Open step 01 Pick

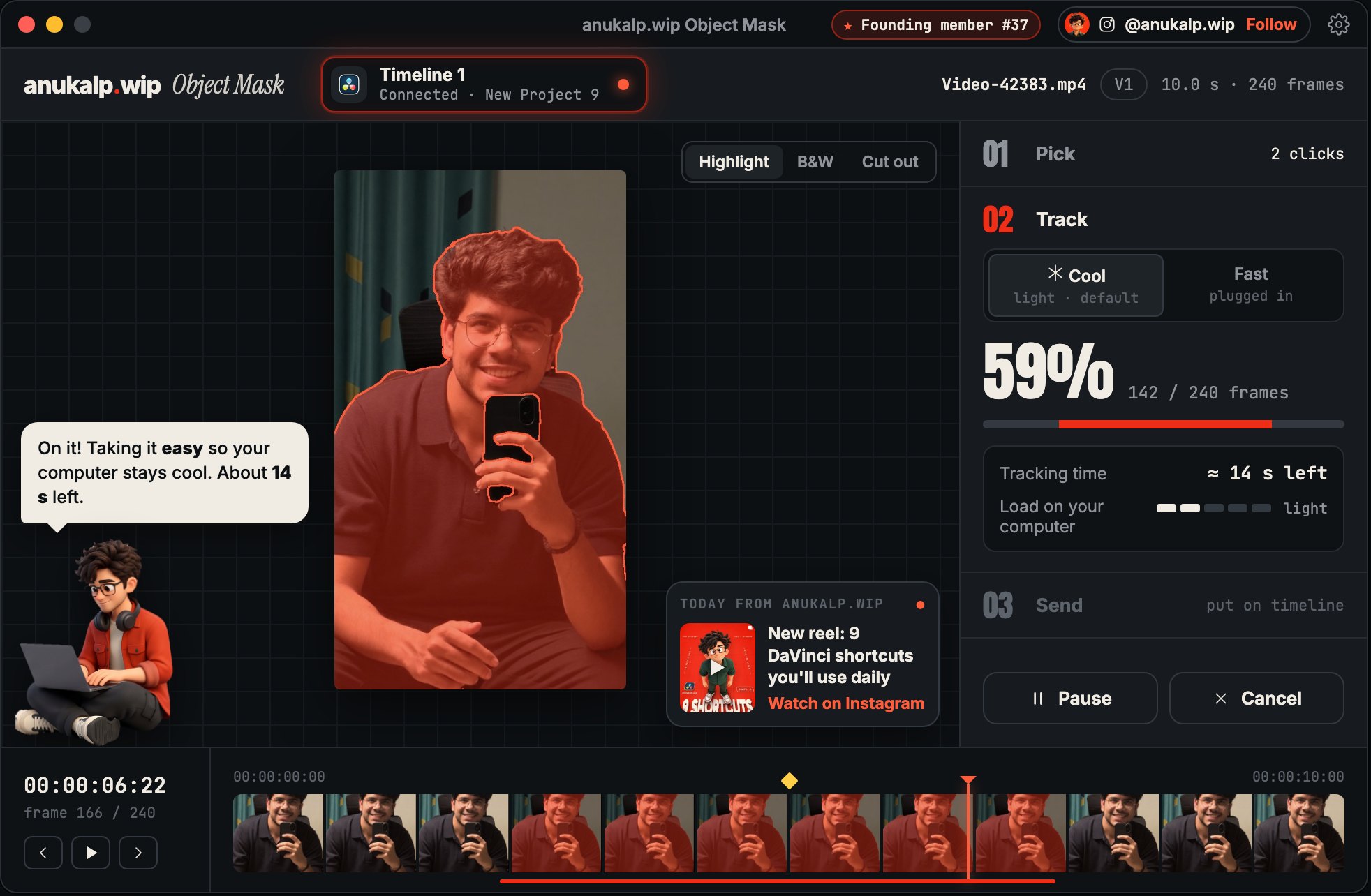coord(1163,154)
